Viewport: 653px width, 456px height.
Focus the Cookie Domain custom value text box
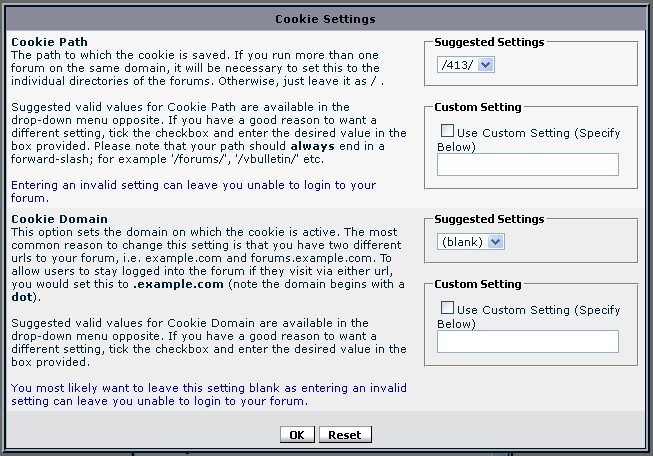click(527, 341)
